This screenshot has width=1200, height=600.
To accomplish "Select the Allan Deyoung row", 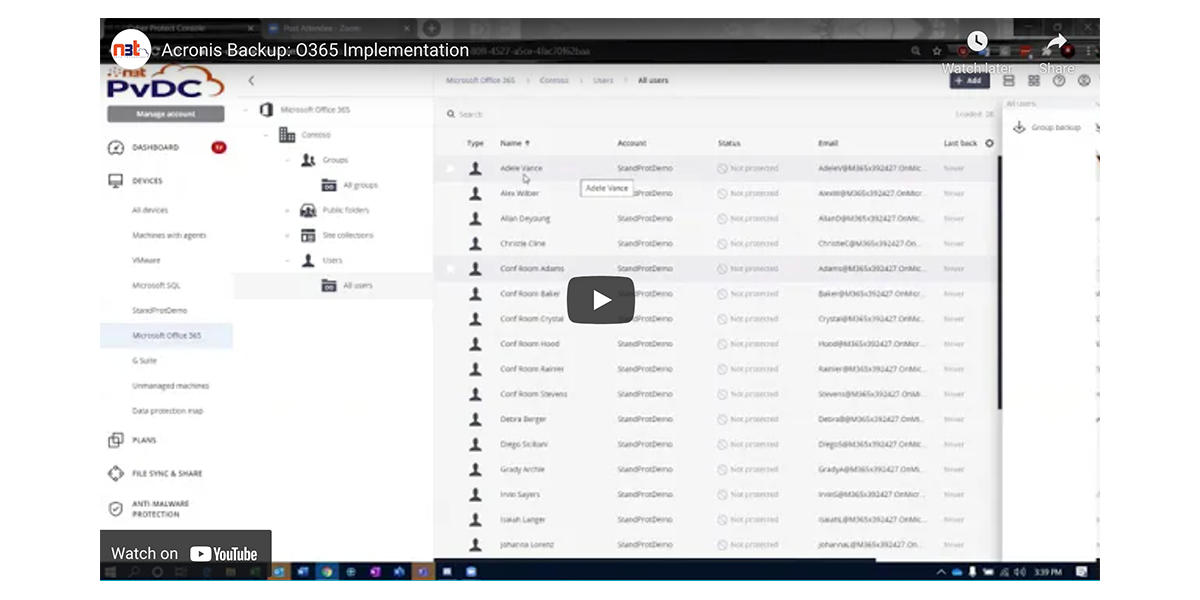I will (x=717, y=218).
